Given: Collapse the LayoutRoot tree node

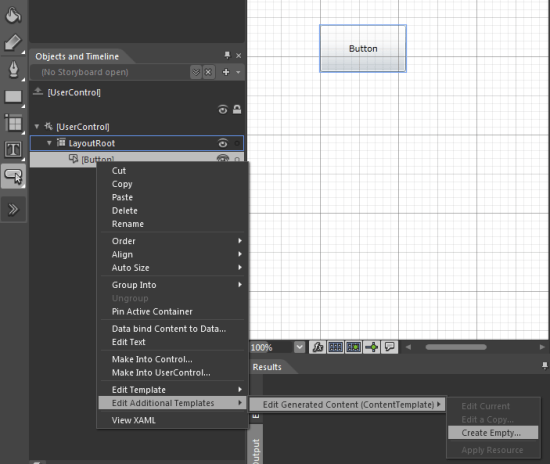Looking at the screenshot, I should (49, 143).
